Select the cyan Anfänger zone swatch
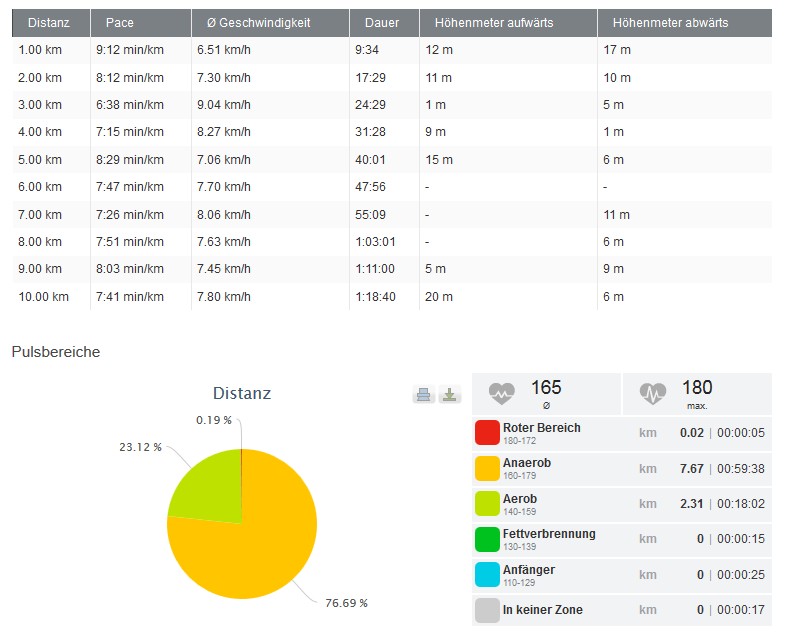The image size is (791, 634). 487,575
